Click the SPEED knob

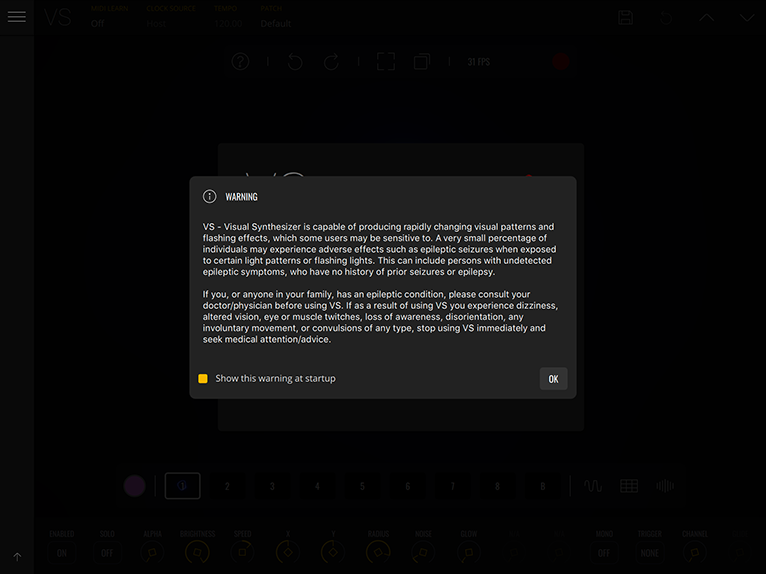(242, 553)
